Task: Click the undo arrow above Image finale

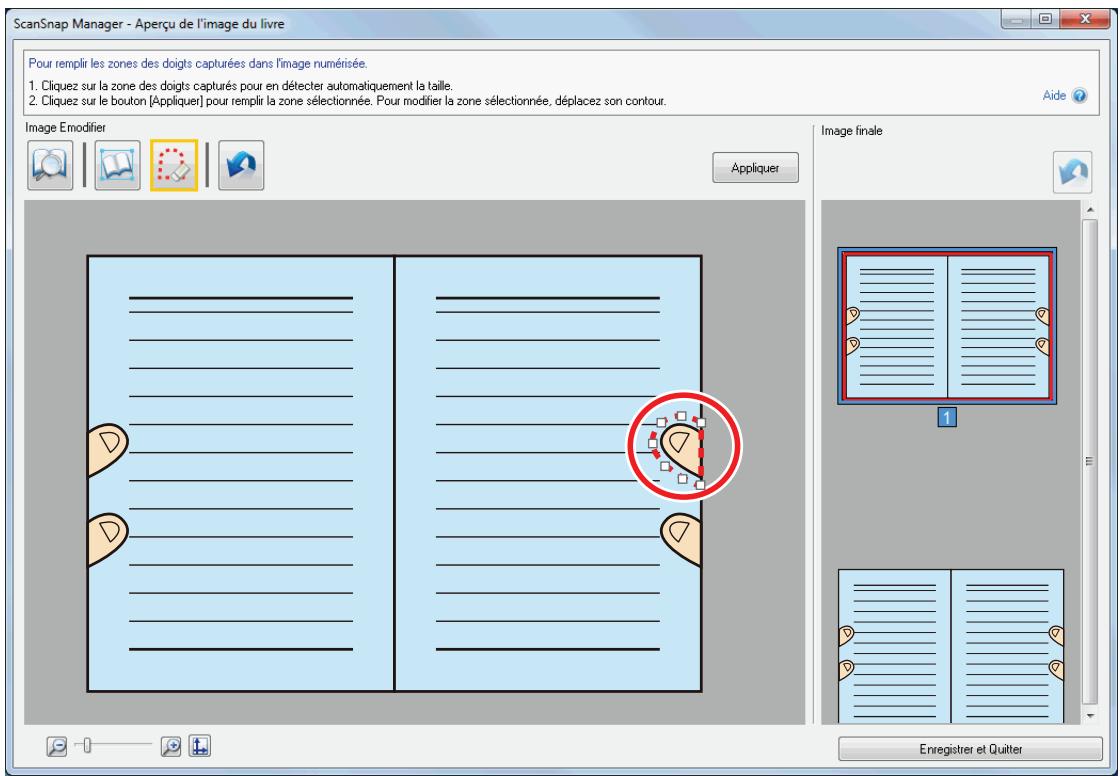Action: click(x=1072, y=171)
